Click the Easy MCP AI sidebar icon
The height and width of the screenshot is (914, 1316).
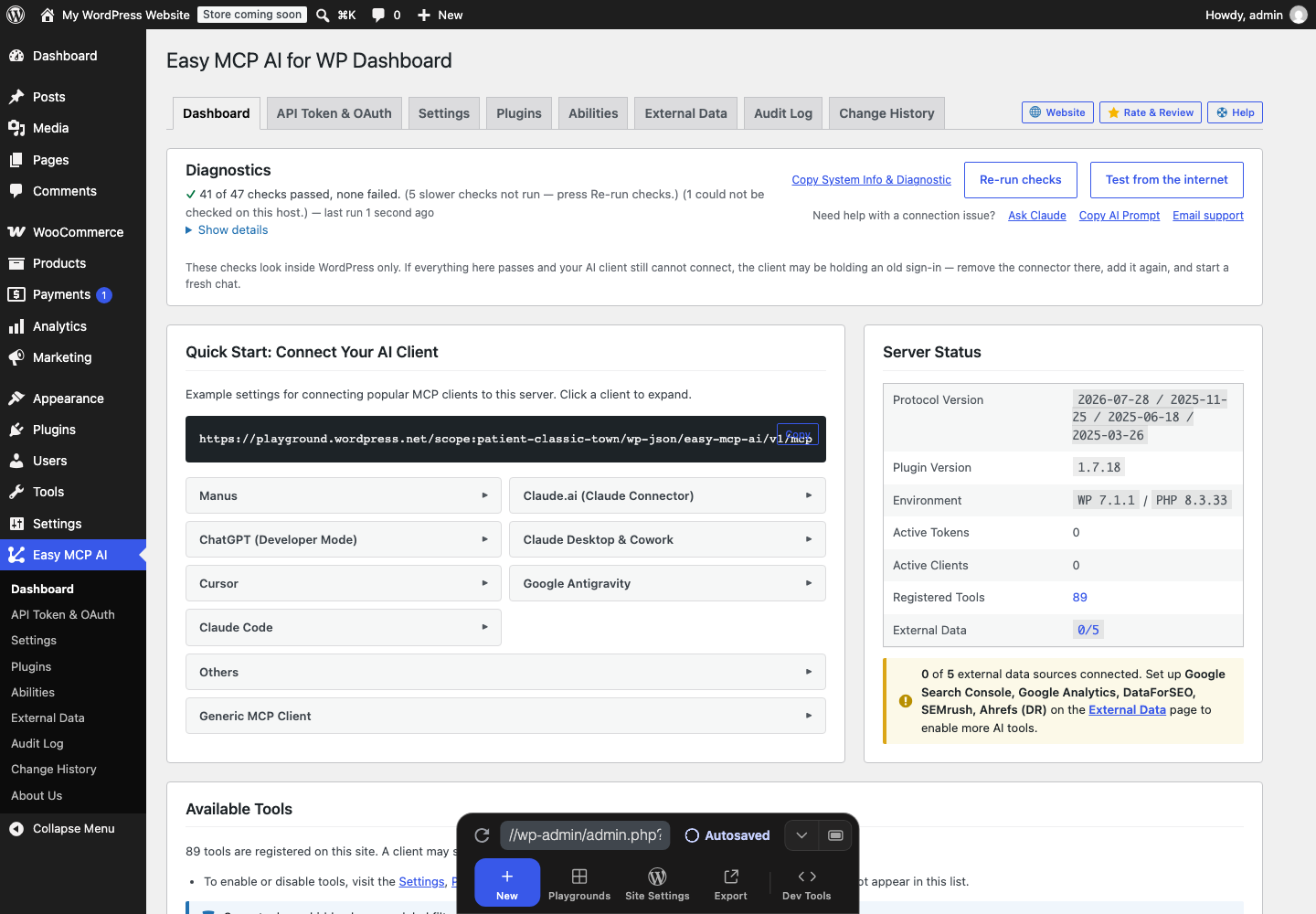[x=16, y=555]
